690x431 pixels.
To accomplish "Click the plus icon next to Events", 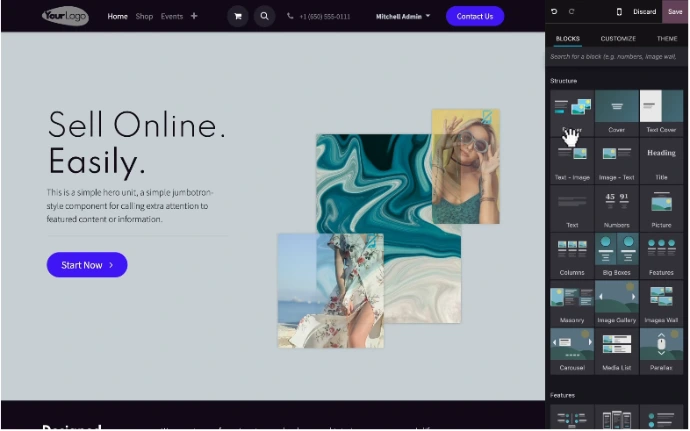I will pos(194,16).
